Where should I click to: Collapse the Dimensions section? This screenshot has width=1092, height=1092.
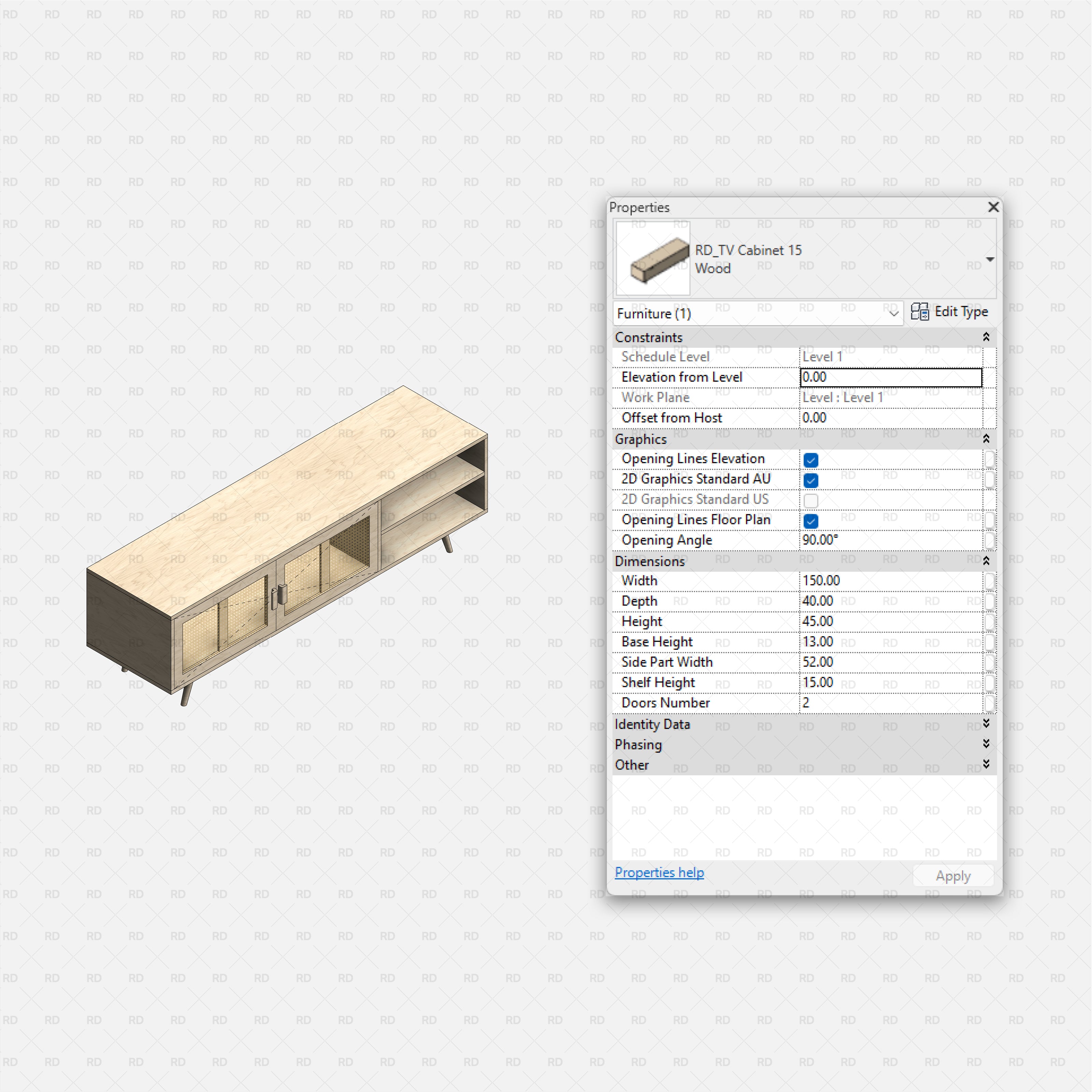[986, 561]
